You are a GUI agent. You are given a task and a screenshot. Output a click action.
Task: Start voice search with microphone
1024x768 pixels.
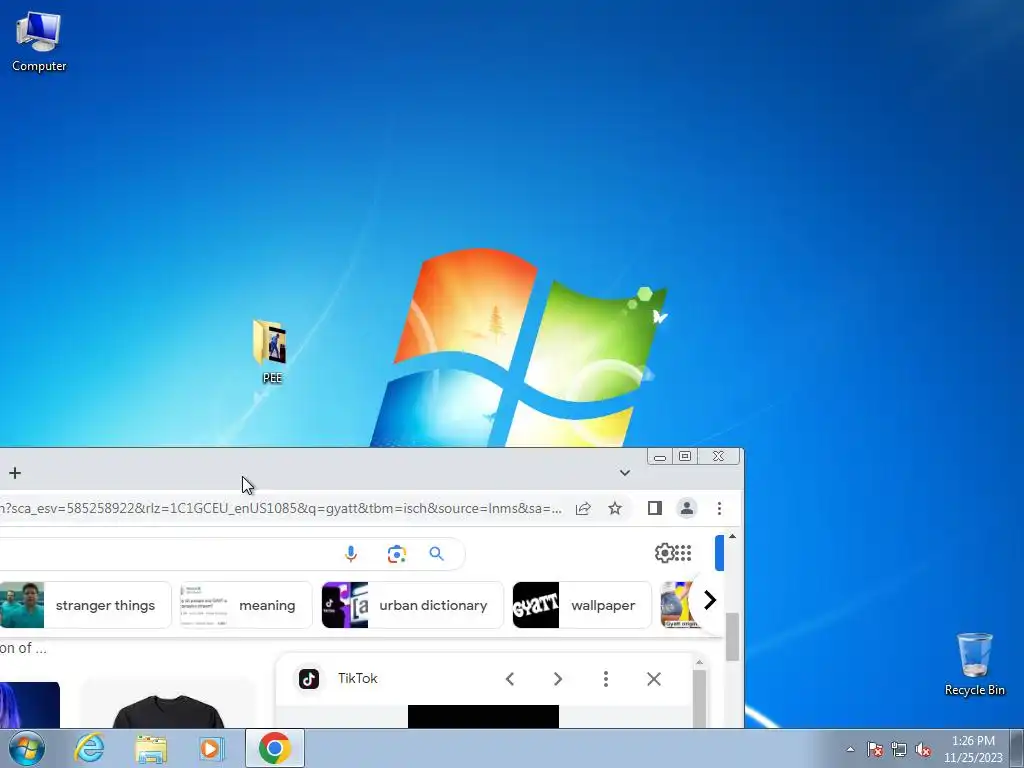click(x=351, y=554)
